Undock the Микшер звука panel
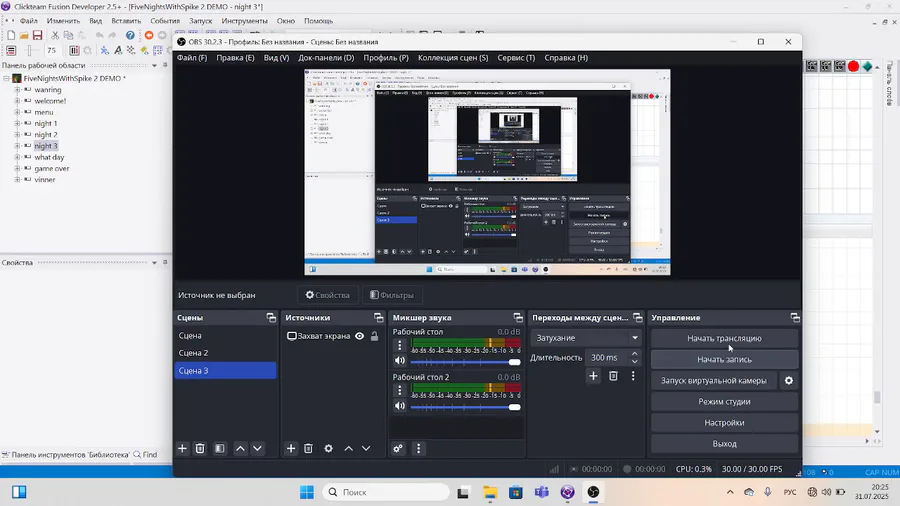Screen dimensions: 900x506 pos(518,318)
